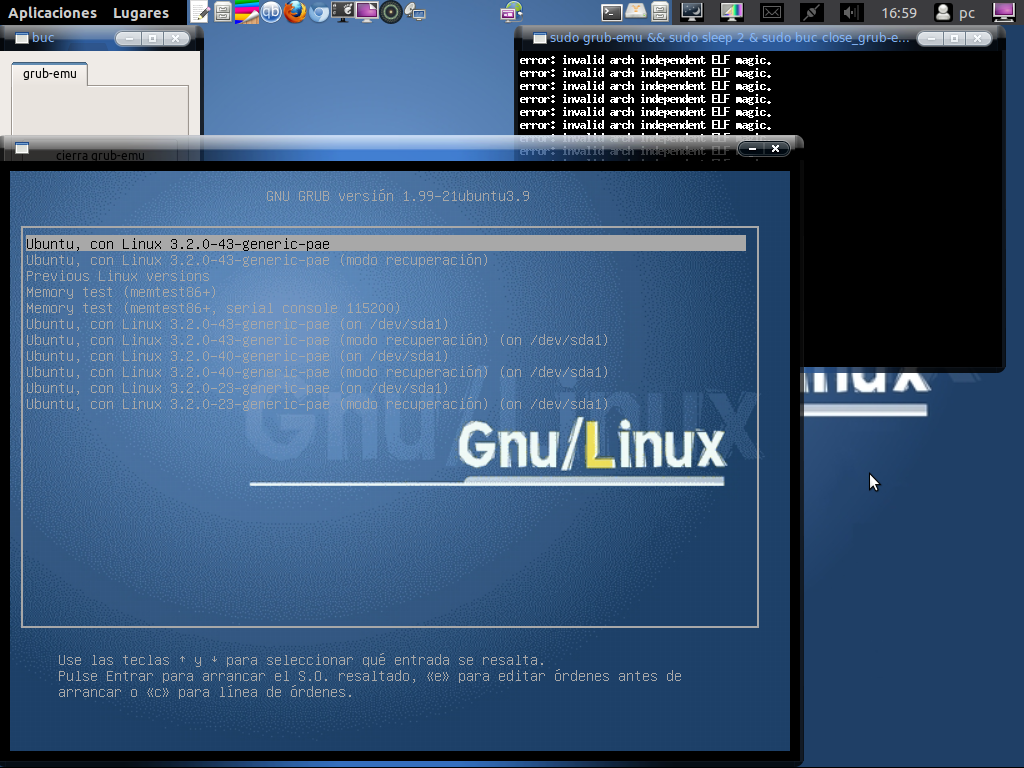
Task: Open the mail envelope tray icon
Action: [x=771, y=12]
